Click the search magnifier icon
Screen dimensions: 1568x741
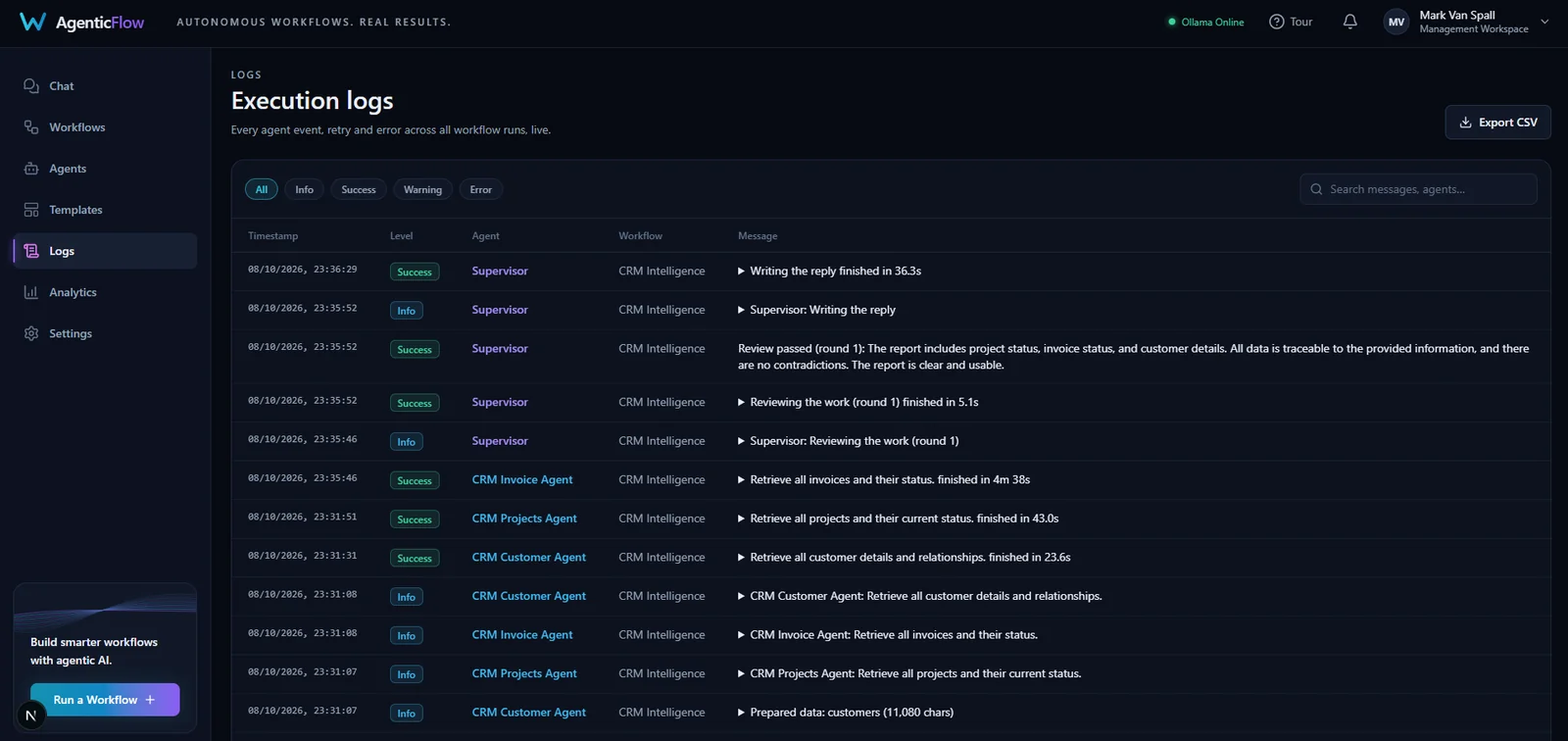(x=1316, y=189)
